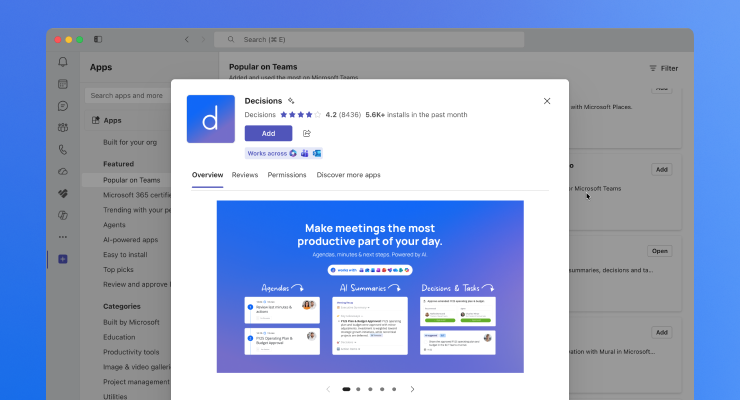Close the Decisions app dialog
Screen dimensions: 740x400
pos(547,101)
